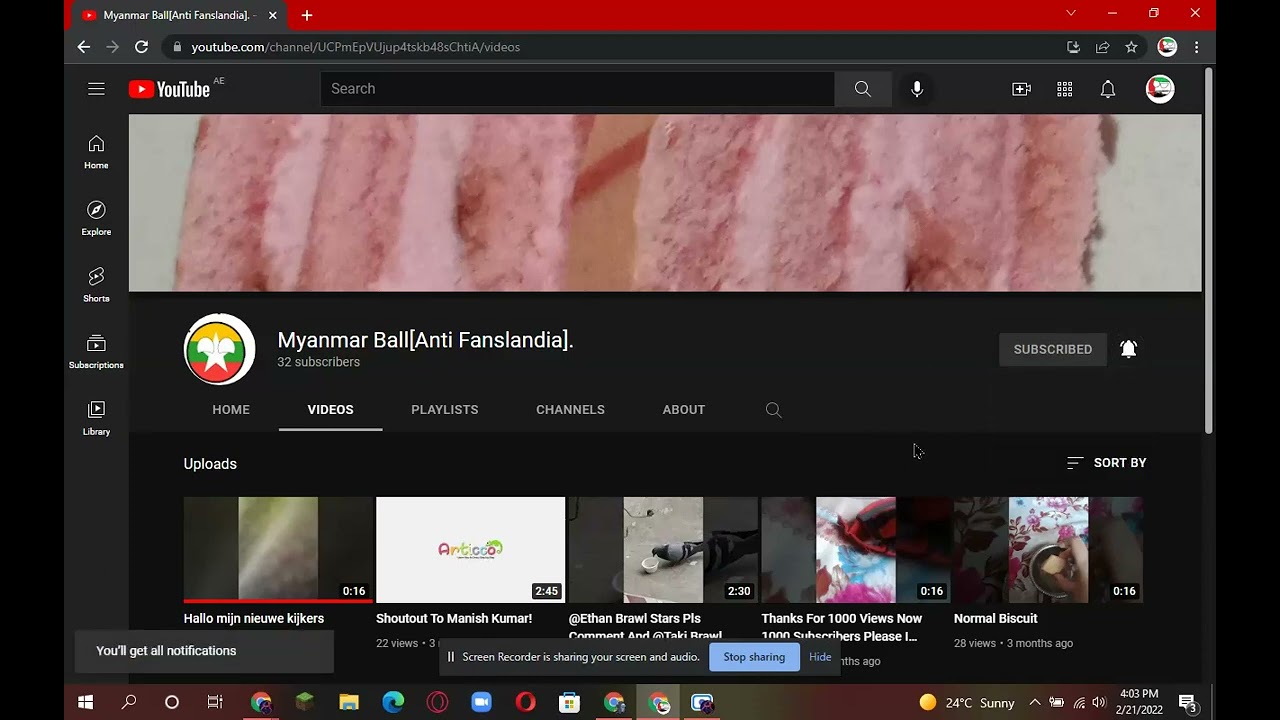Viewport: 1280px width, 720px height.
Task: Click the Normal Biscuit video thumbnail
Action: click(x=1048, y=550)
